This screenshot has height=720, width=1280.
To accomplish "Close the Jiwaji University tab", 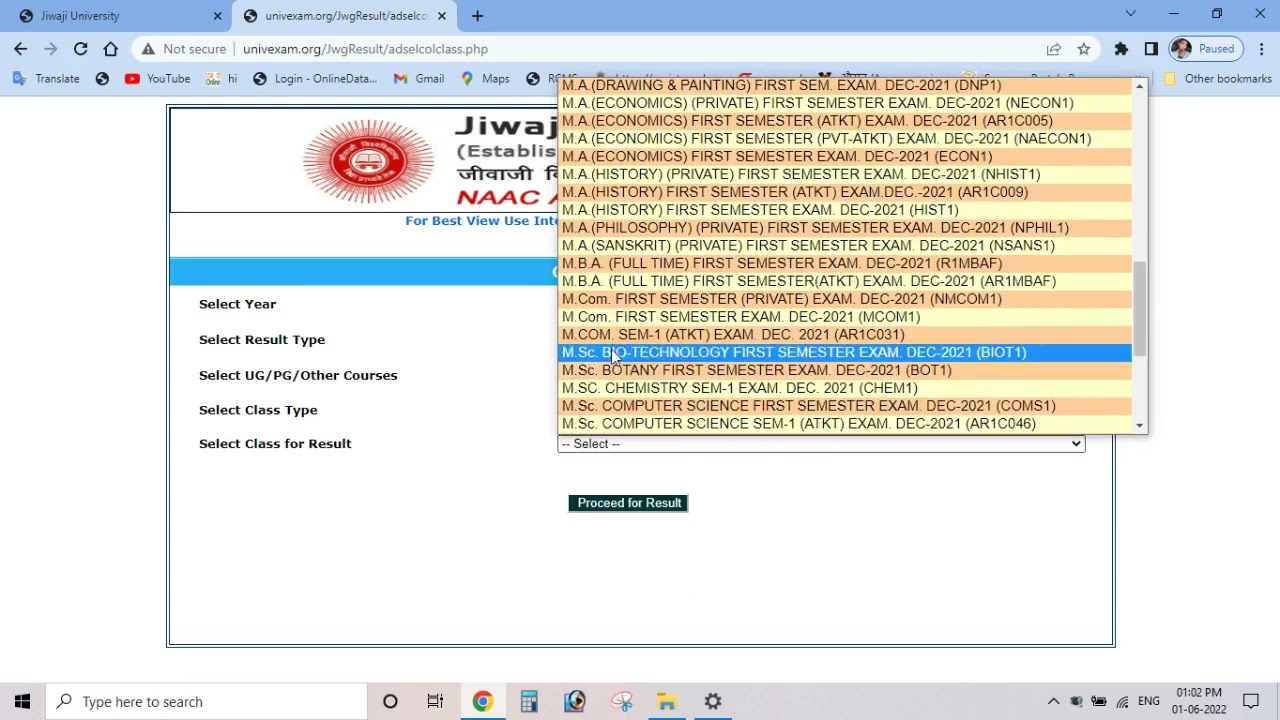I will 218,15.
